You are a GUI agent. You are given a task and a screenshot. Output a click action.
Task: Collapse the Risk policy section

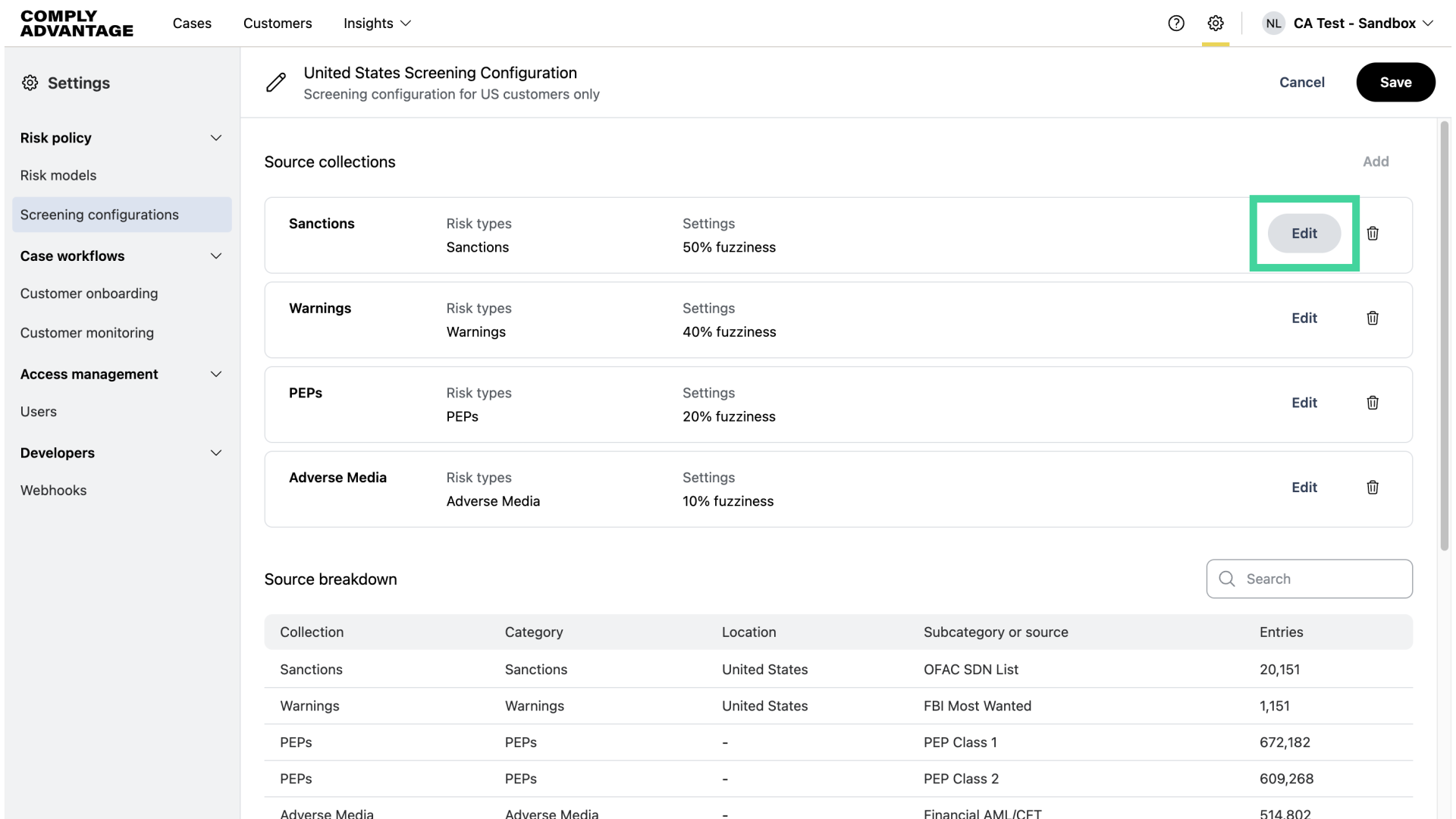coord(216,138)
